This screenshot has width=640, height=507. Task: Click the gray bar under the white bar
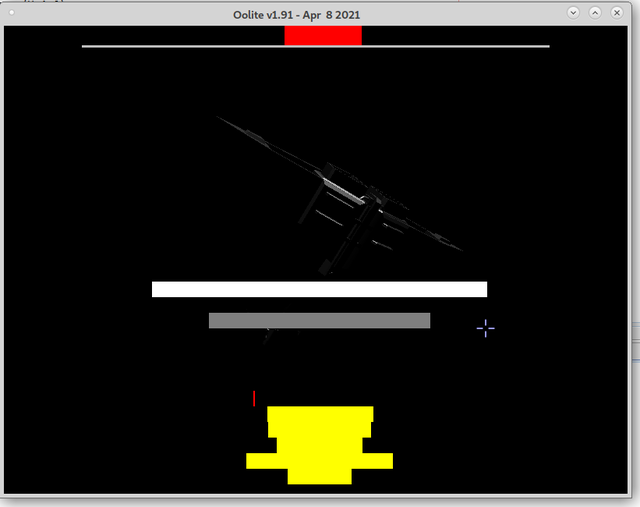pos(319,320)
